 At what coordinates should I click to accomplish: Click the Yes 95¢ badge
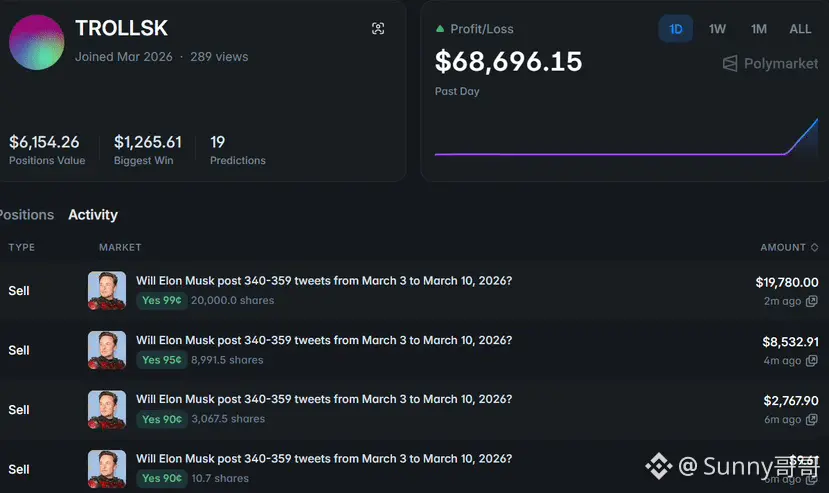(162, 360)
